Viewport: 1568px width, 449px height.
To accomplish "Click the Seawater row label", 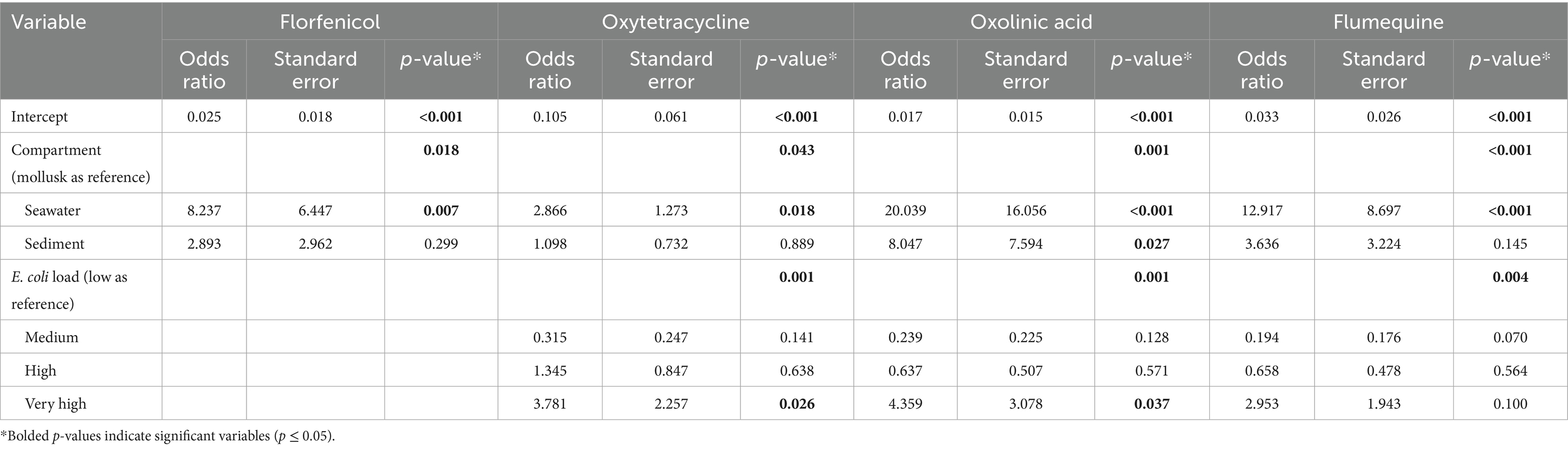I will pyautogui.click(x=53, y=211).
